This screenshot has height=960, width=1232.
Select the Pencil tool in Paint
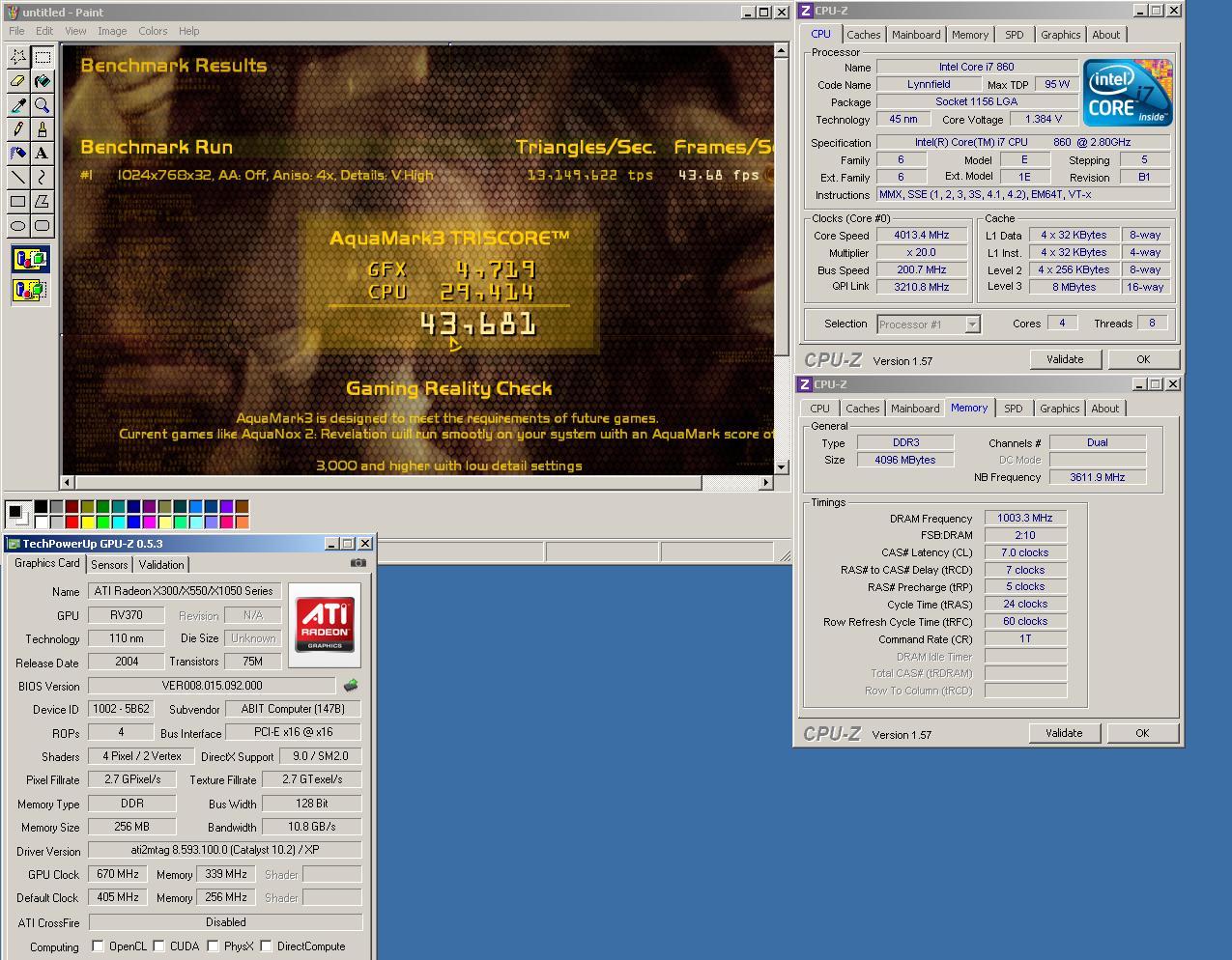pos(18,129)
